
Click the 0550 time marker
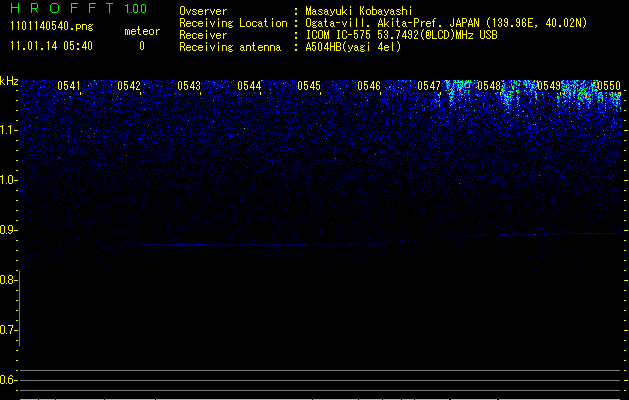coord(609,86)
